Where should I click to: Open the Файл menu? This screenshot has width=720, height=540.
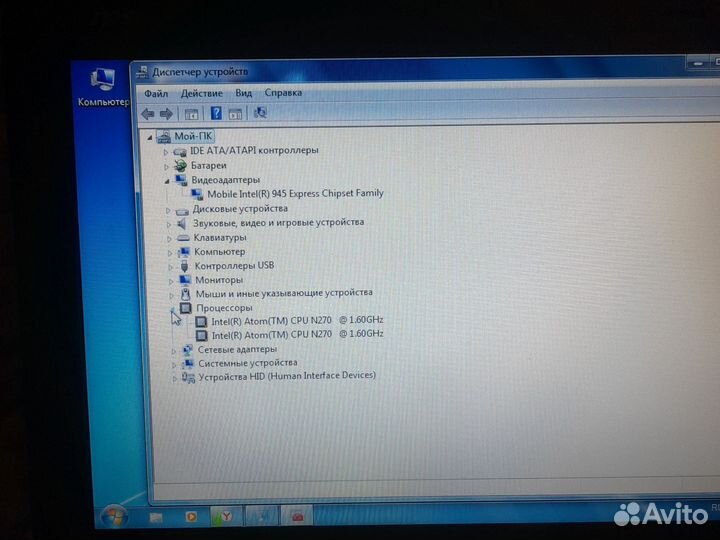pos(156,93)
